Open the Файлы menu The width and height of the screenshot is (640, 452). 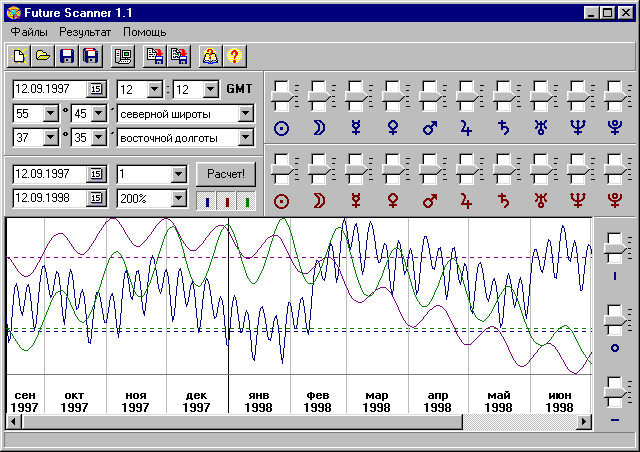point(29,32)
